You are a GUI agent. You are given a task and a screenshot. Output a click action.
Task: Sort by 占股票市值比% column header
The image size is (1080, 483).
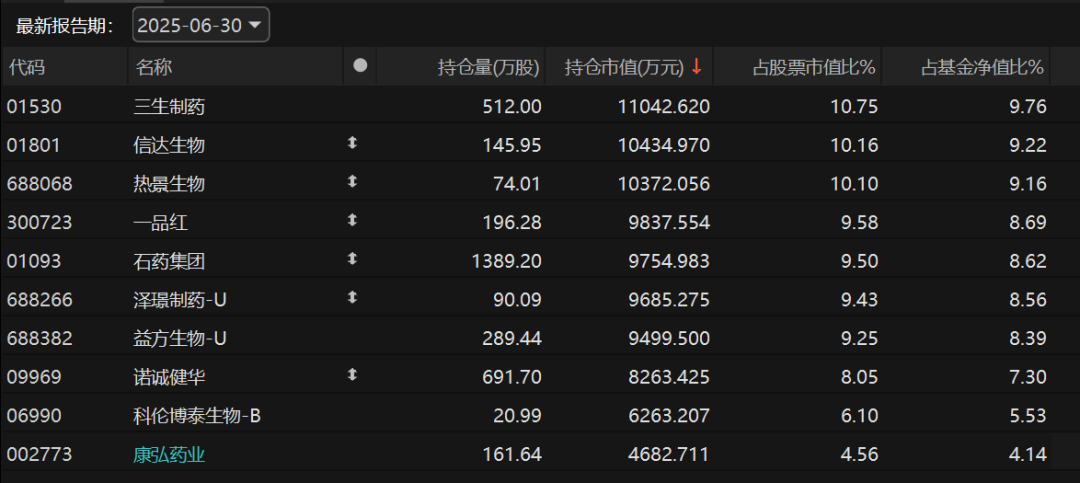pos(813,67)
